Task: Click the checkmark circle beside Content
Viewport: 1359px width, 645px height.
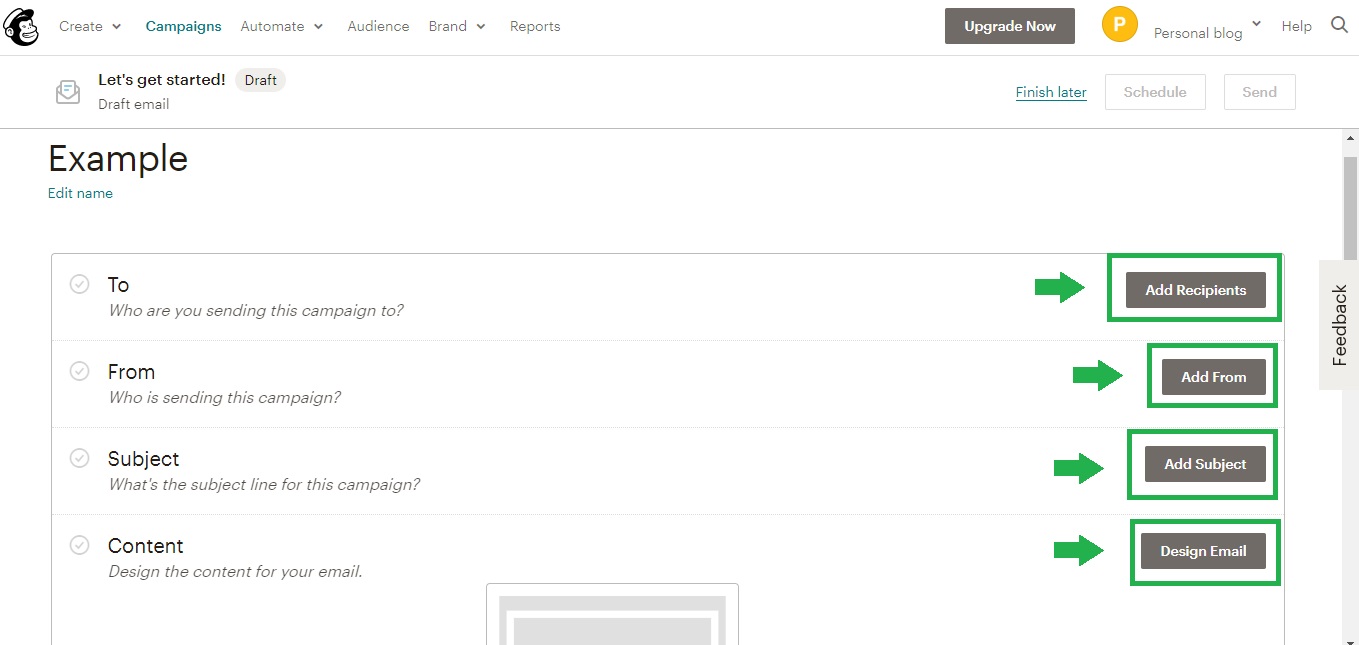Action: click(79, 545)
